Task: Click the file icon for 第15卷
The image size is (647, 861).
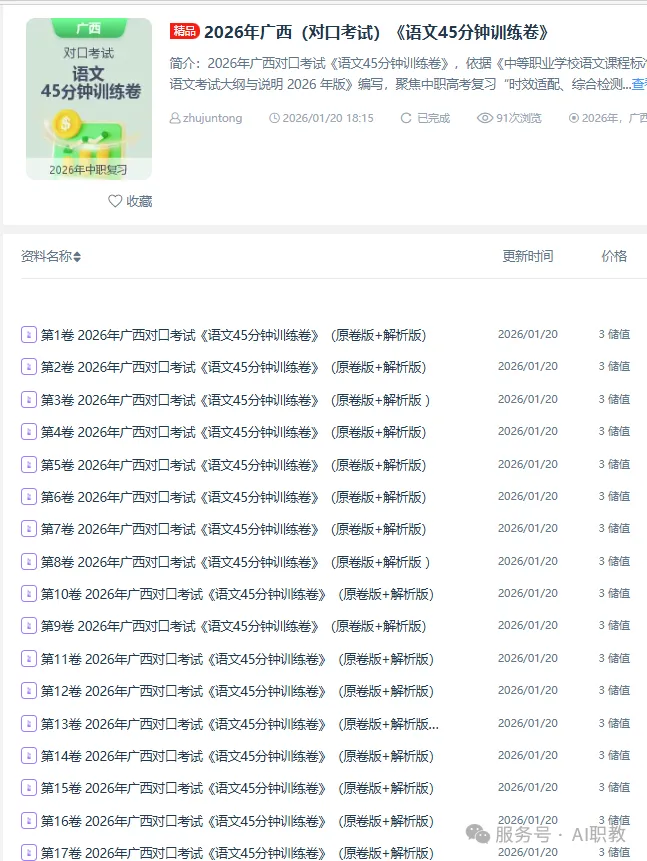Action: 29,787
